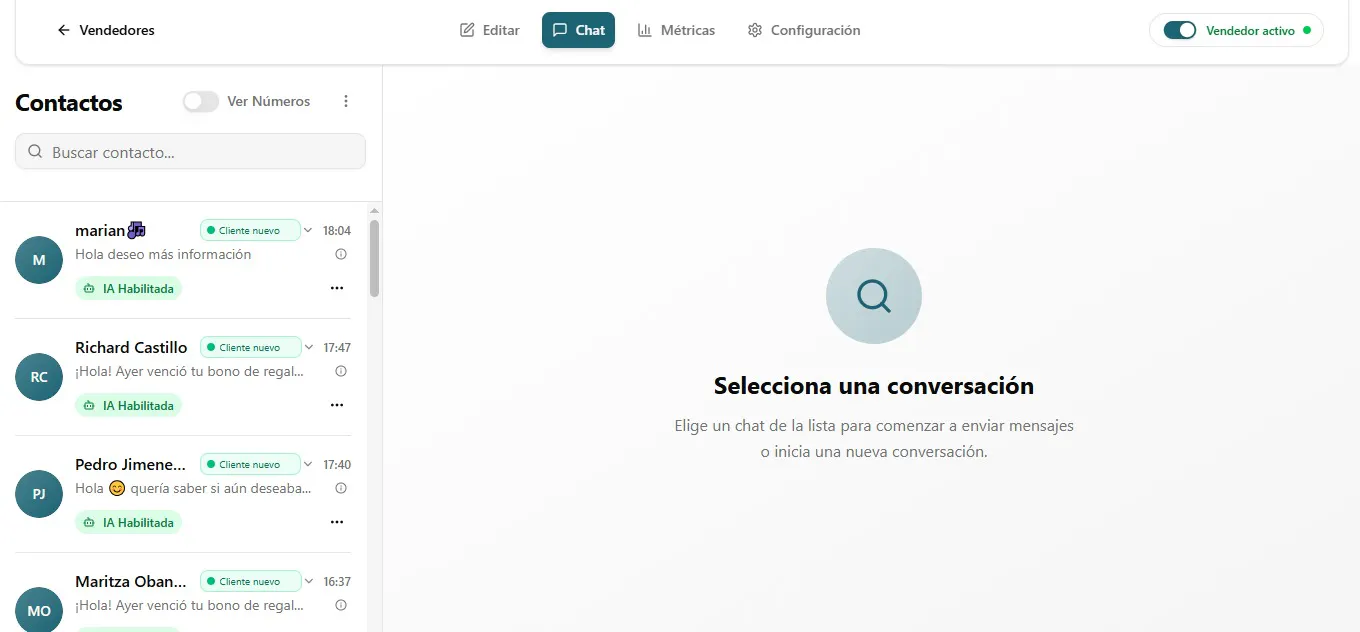Open marian's message 'Hola deseo más información'

tap(163, 254)
